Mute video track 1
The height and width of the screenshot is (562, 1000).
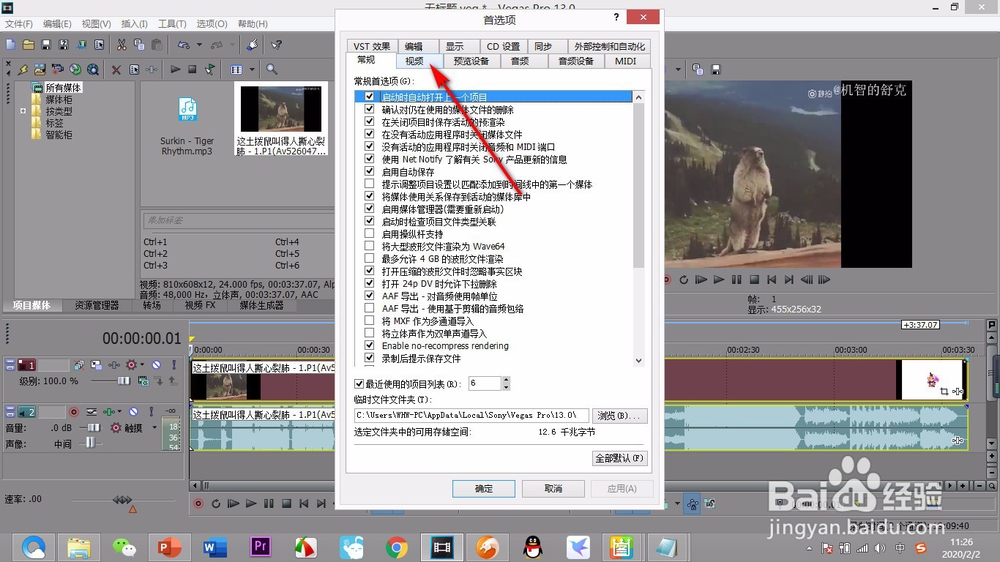pyautogui.click(x=156, y=365)
